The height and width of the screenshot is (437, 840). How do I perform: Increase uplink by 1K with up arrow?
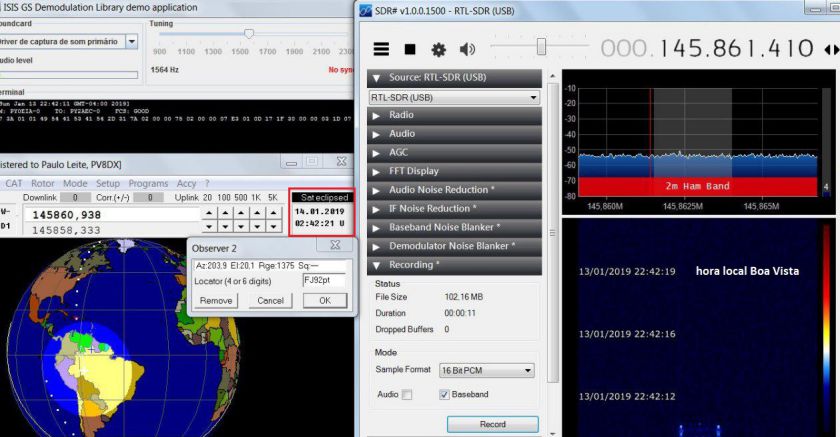coord(257,213)
